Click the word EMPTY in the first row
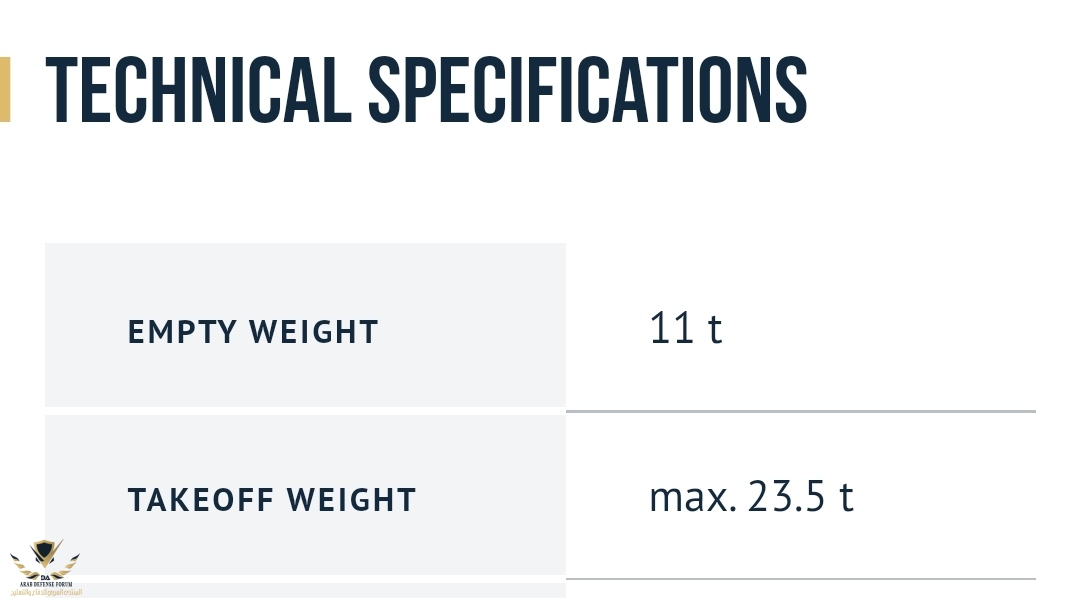 click(x=183, y=332)
